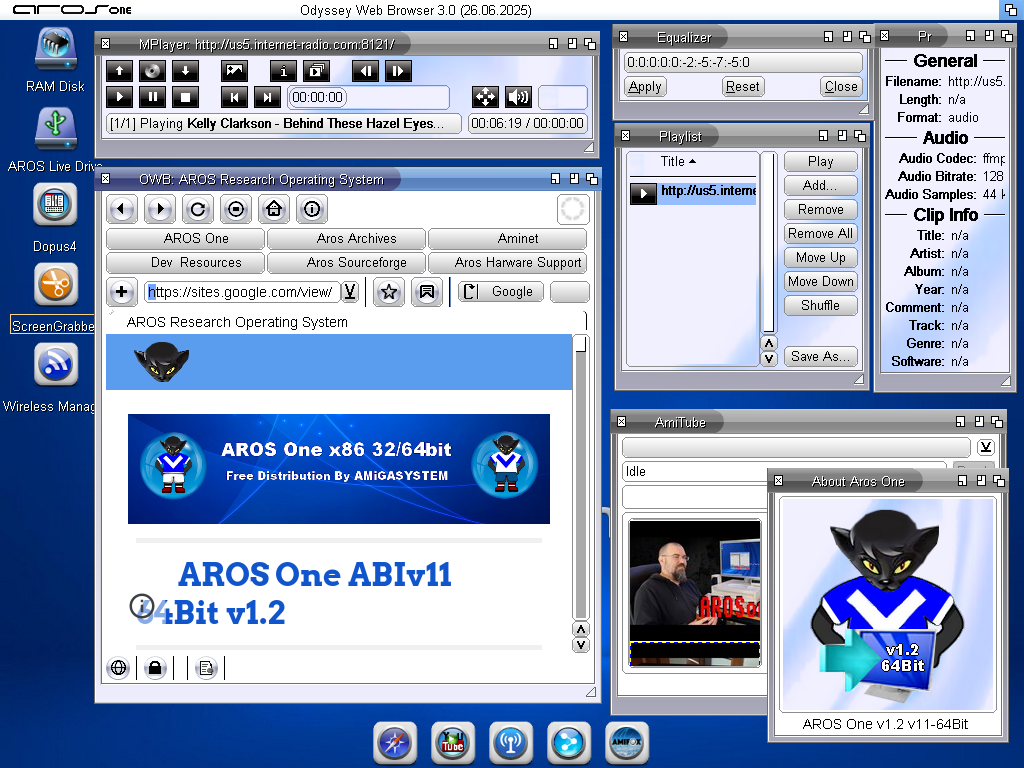Launch AmiTube from the dock
The height and width of the screenshot is (768, 1024).
(453, 744)
